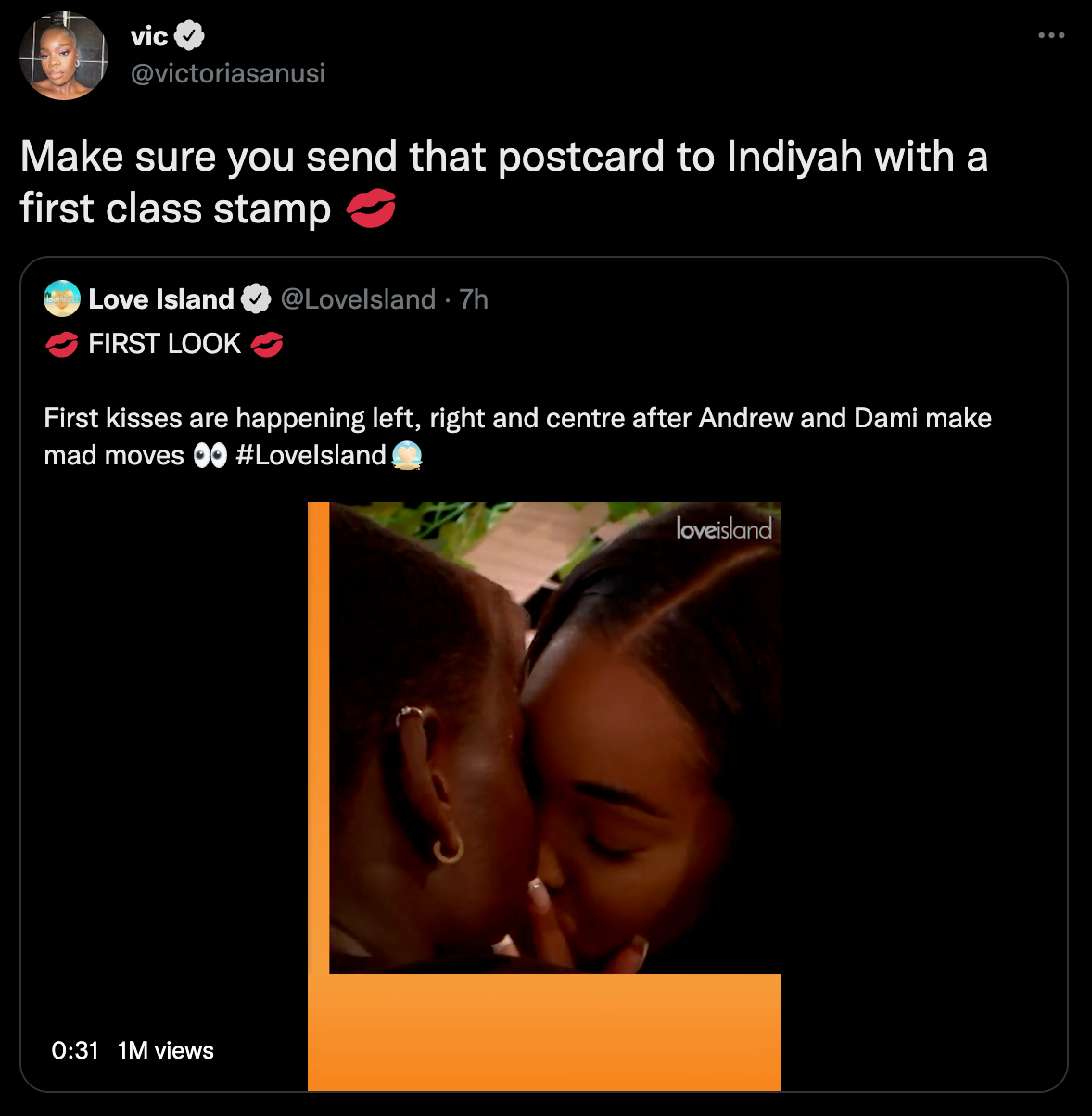The height and width of the screenshot is (1116, 1092).
Task: Click the kiss emoji after "FIRST LOOK"
Action: click(267, 345)
